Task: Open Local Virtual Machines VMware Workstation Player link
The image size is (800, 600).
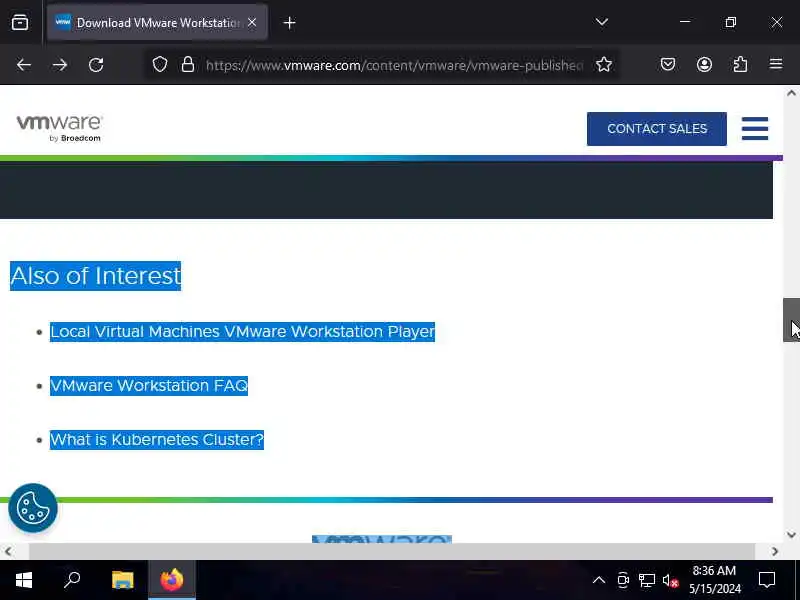Action: pos(242,332)
